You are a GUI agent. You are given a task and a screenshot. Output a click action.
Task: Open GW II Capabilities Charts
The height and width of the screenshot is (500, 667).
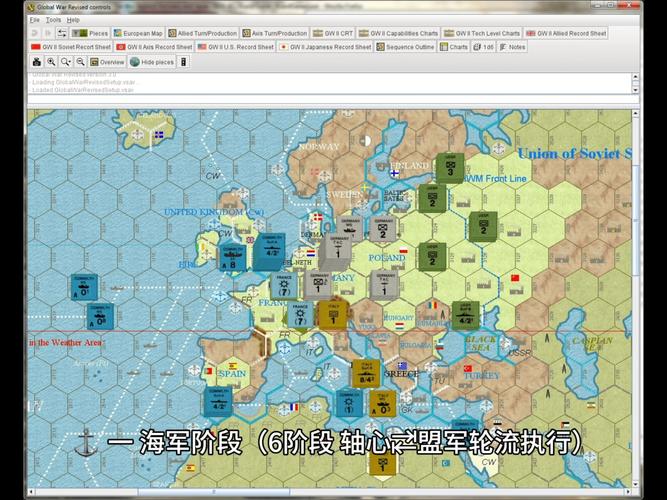(398, 33)
